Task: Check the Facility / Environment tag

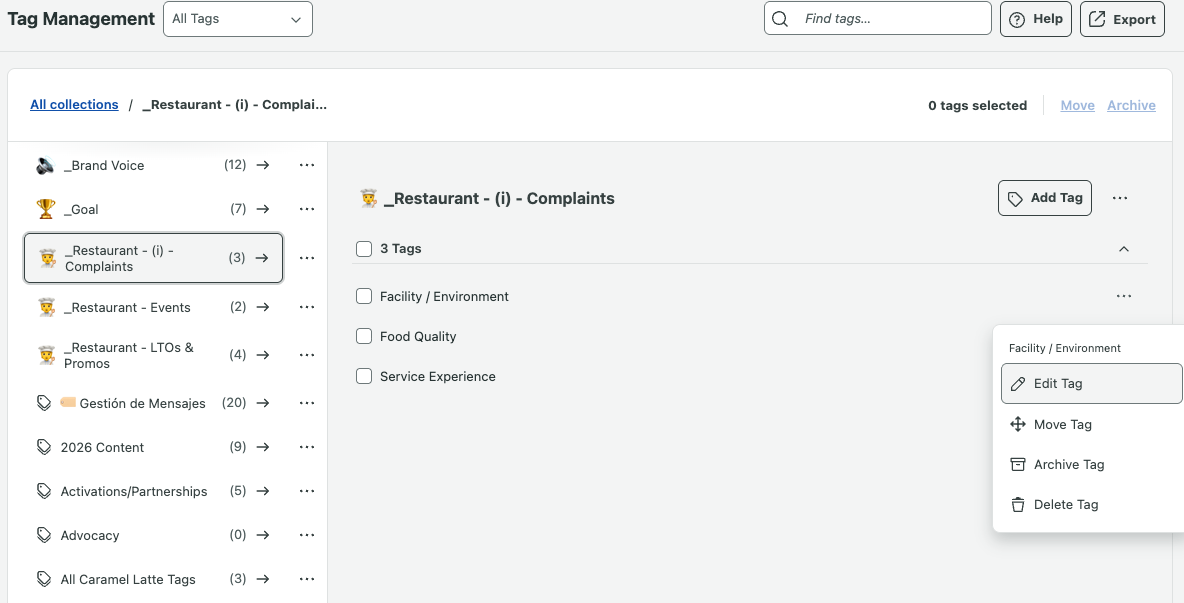Action: [364, 296]
